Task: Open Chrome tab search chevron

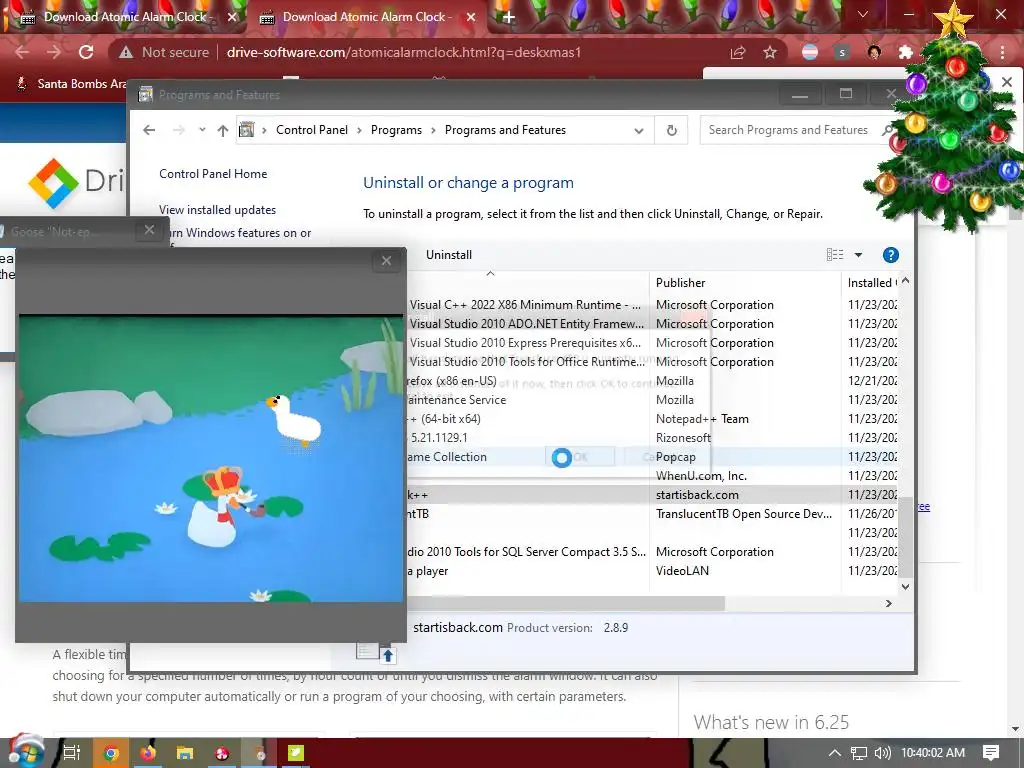Action: coord(863,14)
